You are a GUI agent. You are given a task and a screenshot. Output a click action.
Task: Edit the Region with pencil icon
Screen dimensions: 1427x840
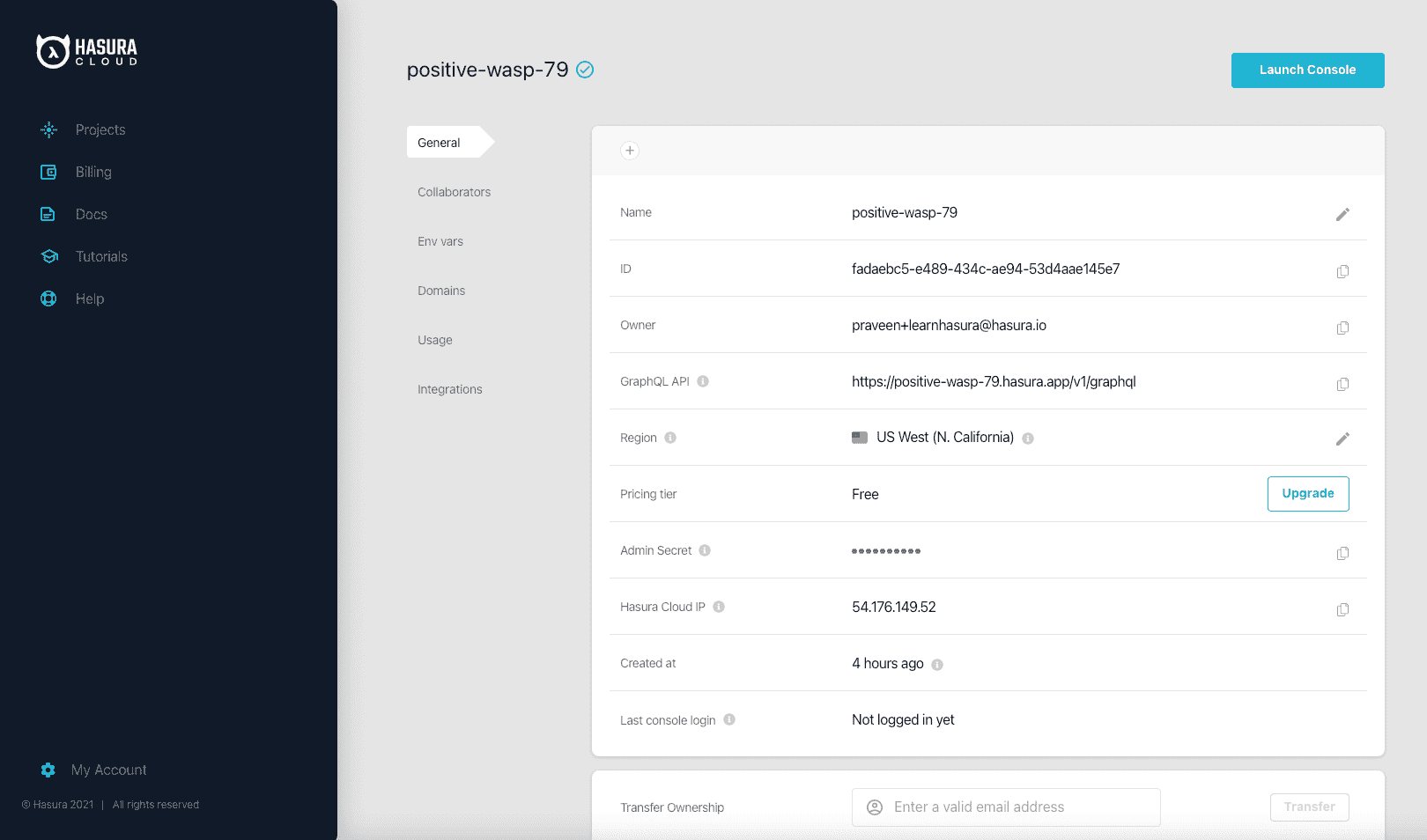[1342, 438]
